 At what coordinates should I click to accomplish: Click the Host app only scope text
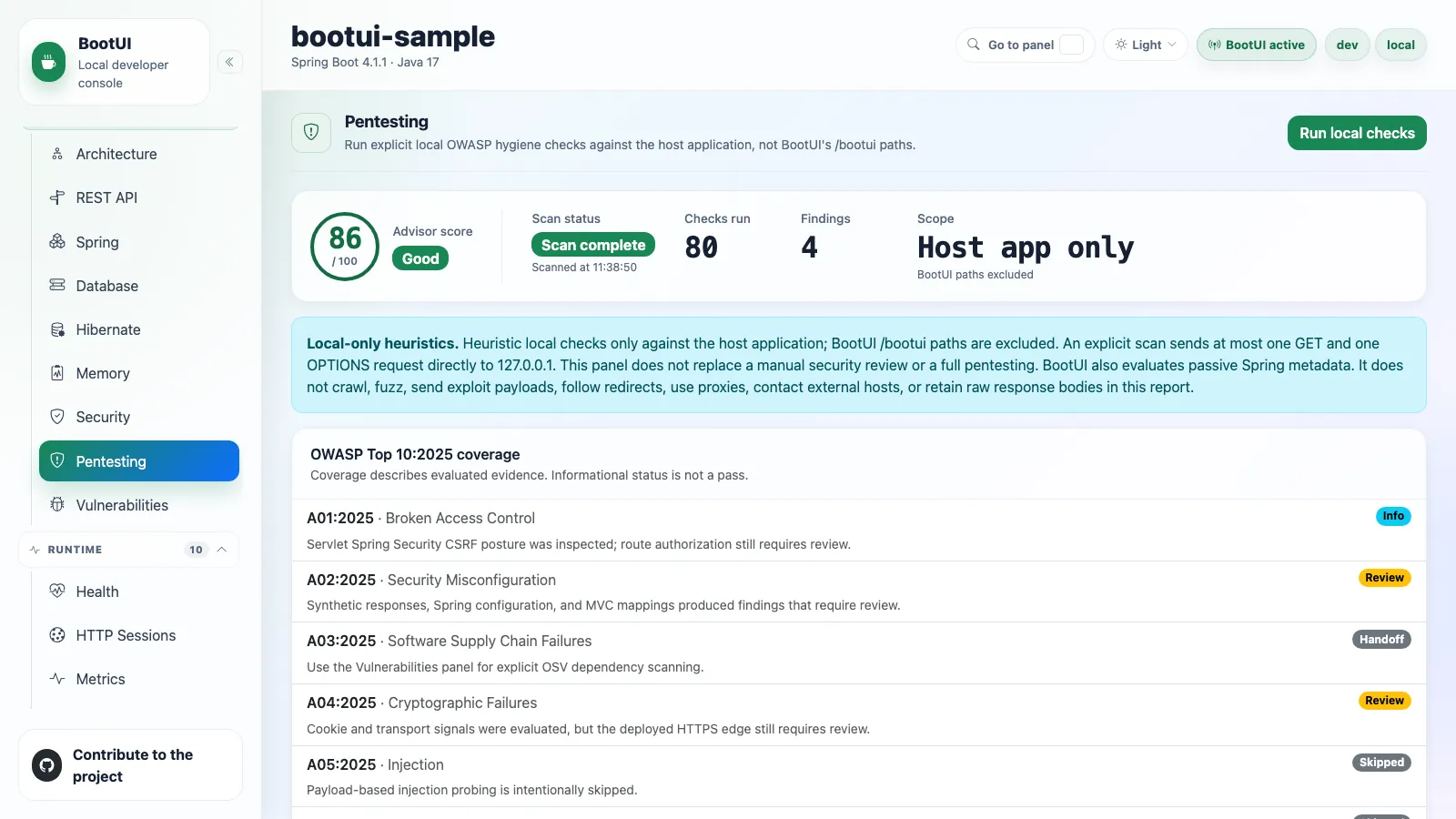pos(1026,248)
